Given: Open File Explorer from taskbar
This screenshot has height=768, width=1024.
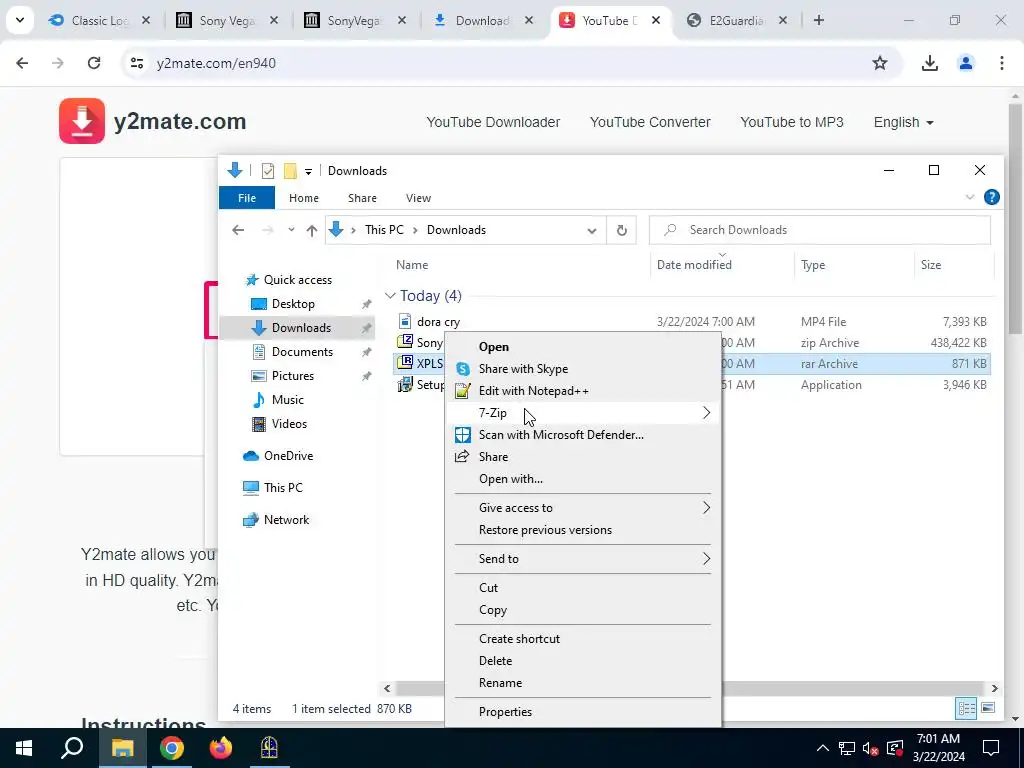Looking at the screenshot, I should [122, 748].
